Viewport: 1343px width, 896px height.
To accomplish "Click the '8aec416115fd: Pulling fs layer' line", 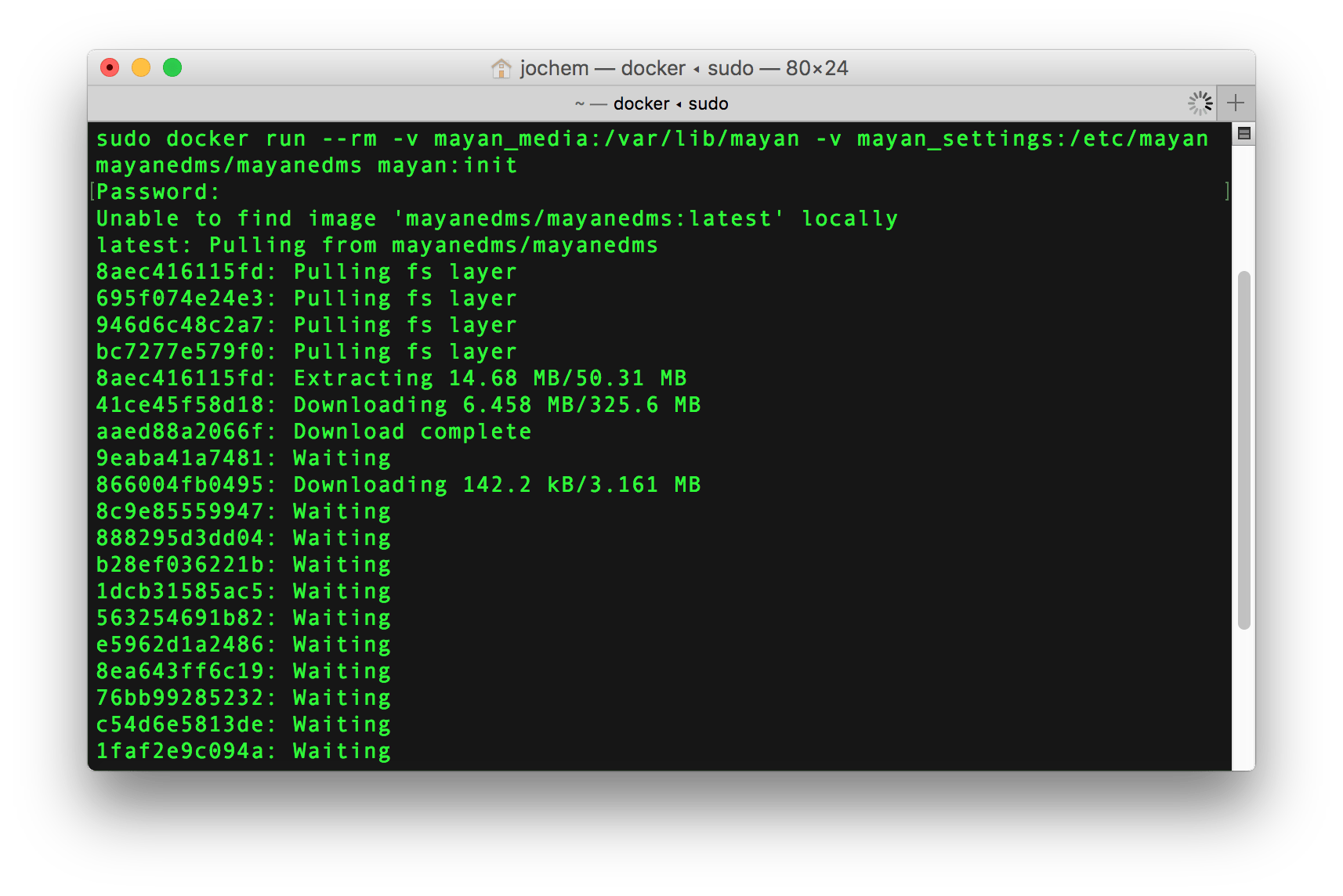I will [x=306, y=272].
